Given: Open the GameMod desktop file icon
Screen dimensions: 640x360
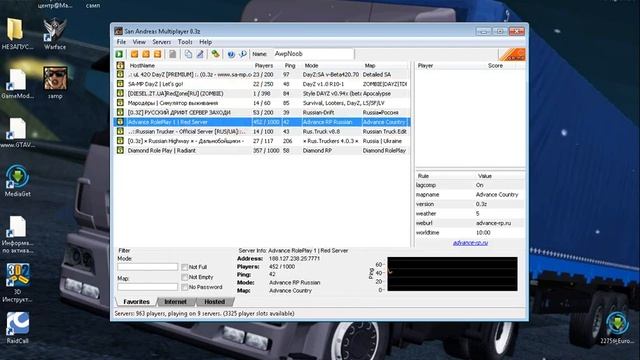Looking at the screenshot, I should tap(18, 83).
